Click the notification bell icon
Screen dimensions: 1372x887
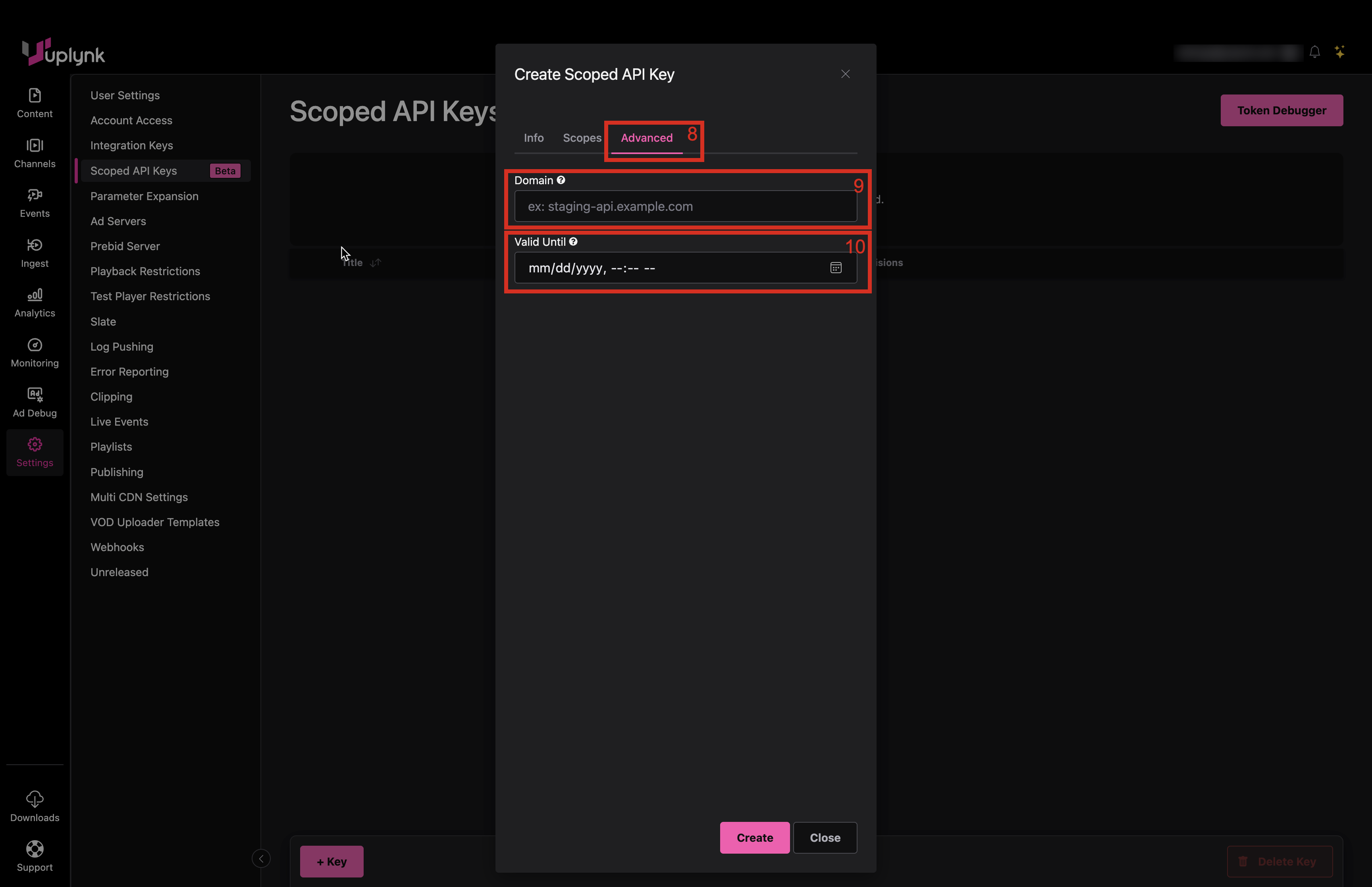(1314, 52)
